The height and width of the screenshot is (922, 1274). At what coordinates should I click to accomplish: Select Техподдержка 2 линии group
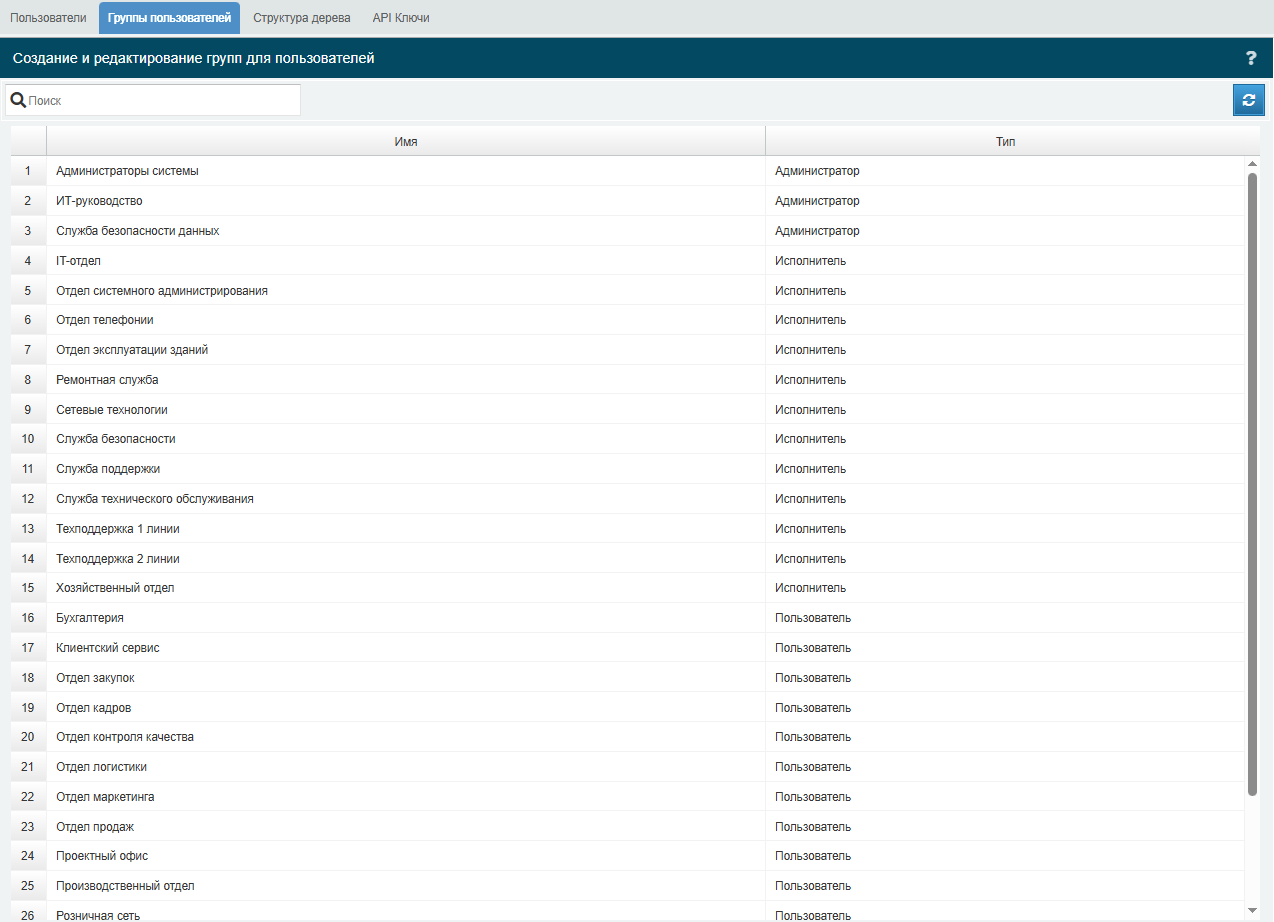[628, 559]
